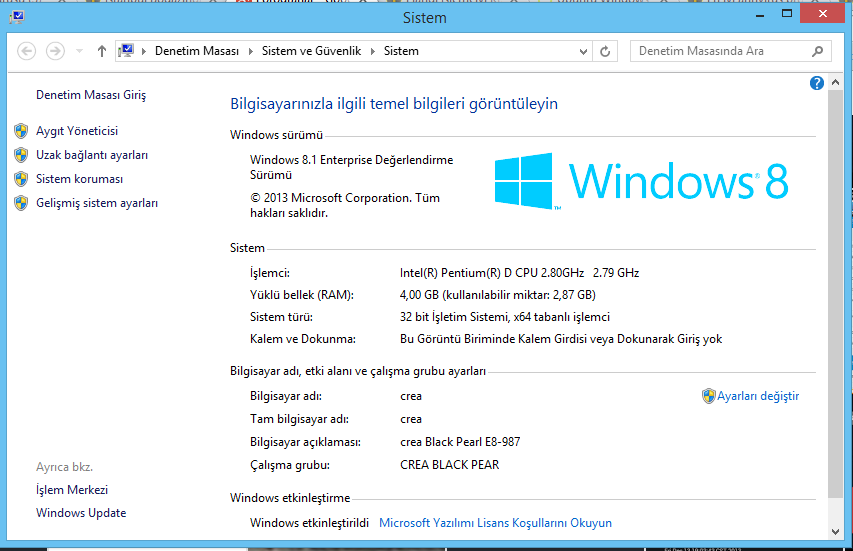
Task: Click the shield icon beside Ayarları değiştir
Action: pyautogui.click(x=708, y=396)
